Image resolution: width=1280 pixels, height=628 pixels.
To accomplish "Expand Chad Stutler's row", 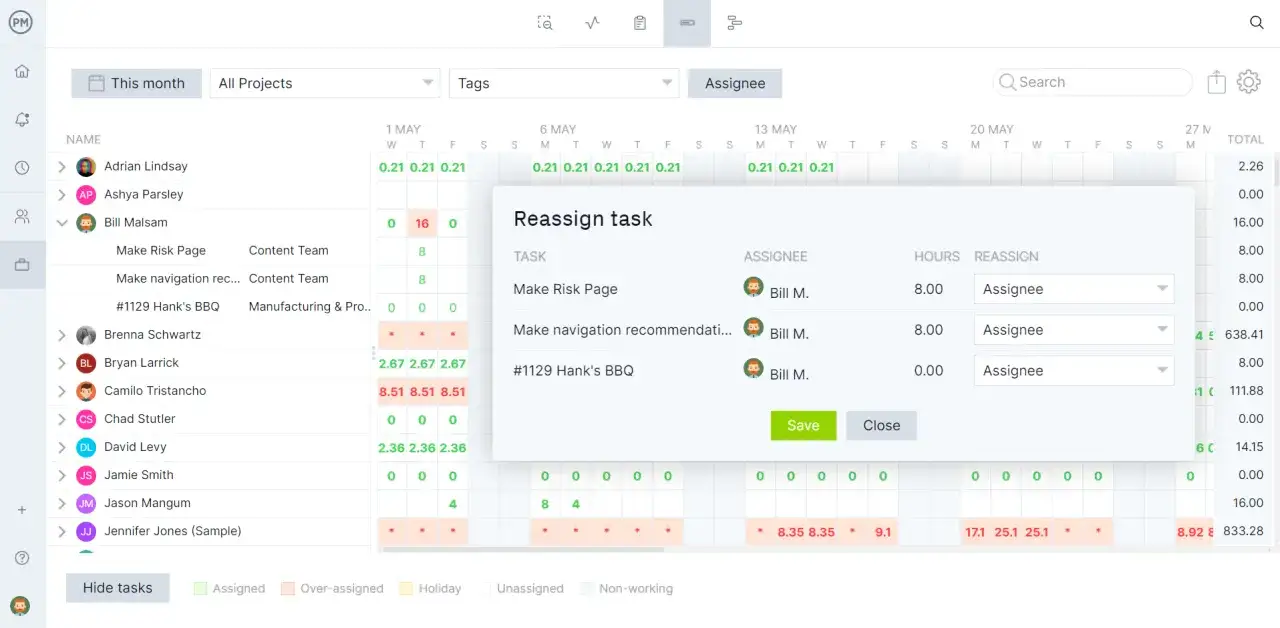I will (x=62, y=419).
